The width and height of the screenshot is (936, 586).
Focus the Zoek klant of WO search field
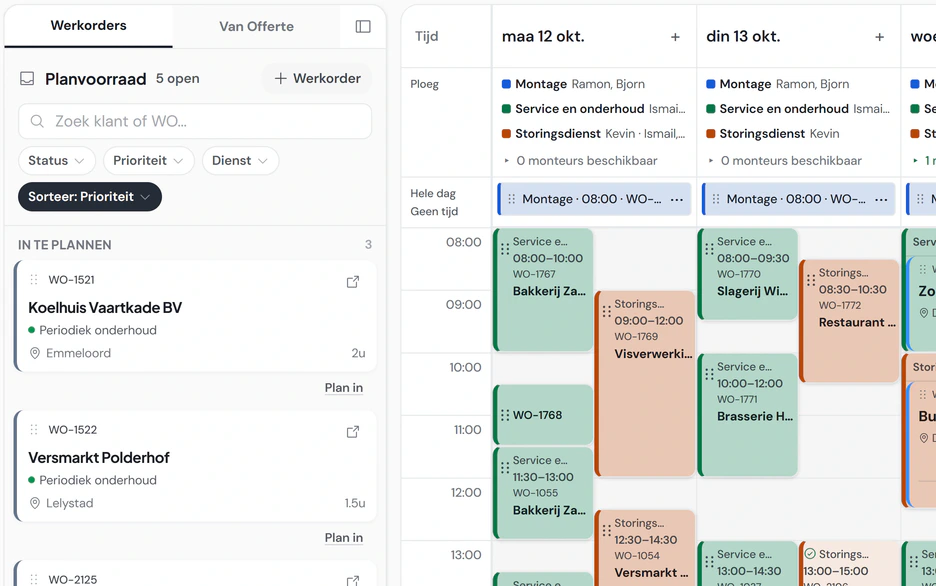click(x=195, y=121)
